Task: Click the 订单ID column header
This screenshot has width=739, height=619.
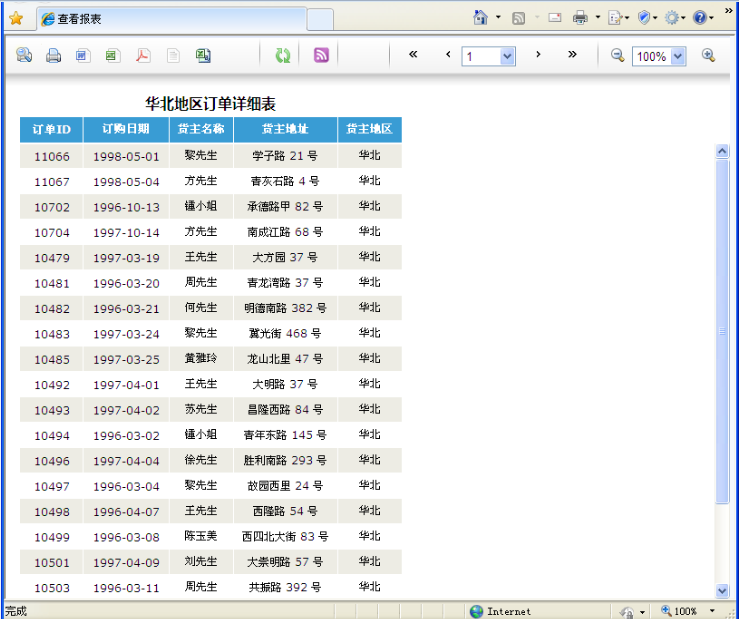Action: [51, 129]
